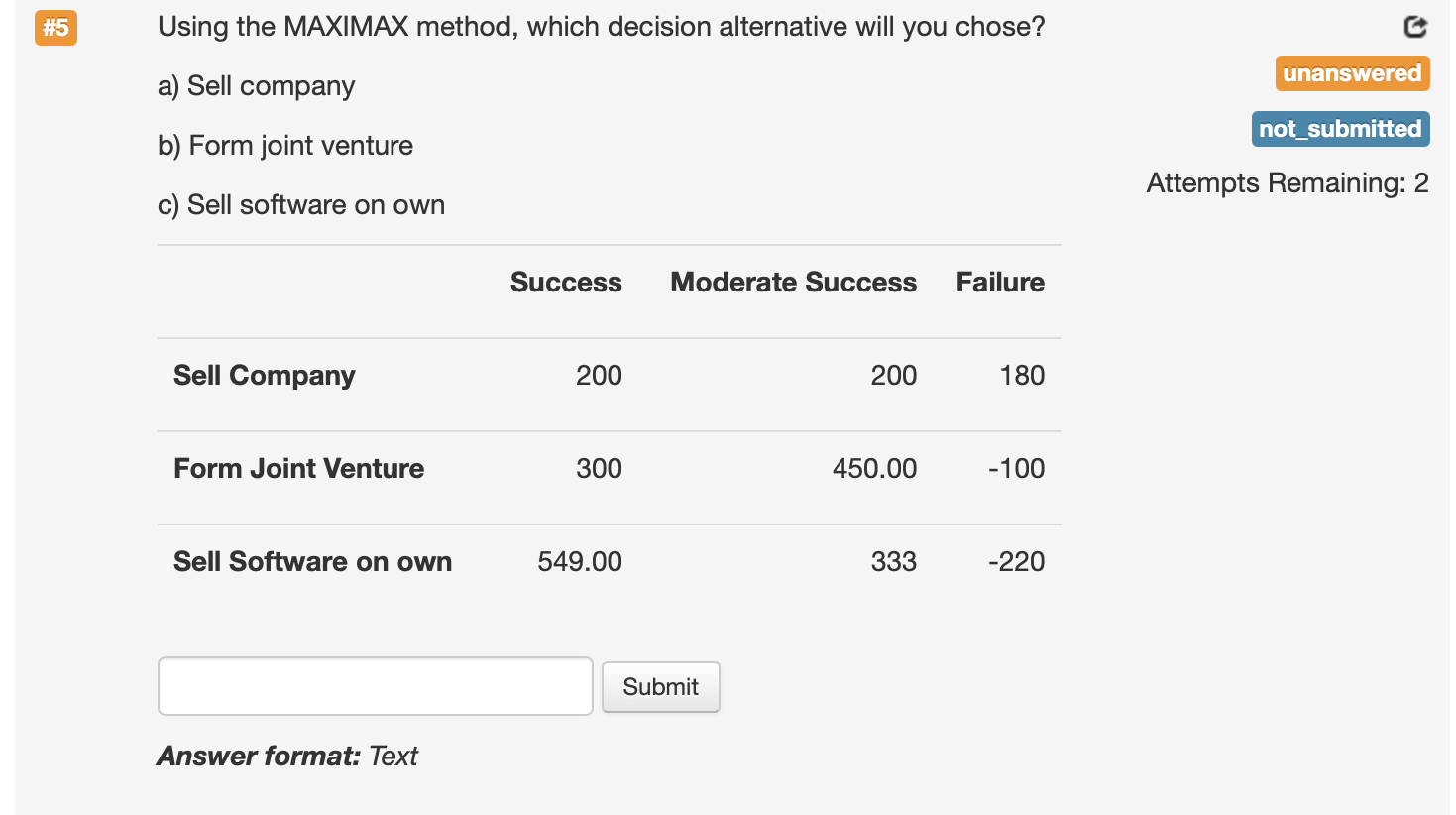This screenshot has width=1456, height=815.
Task: Select the Success column header
Action: (x=566, y=282)
